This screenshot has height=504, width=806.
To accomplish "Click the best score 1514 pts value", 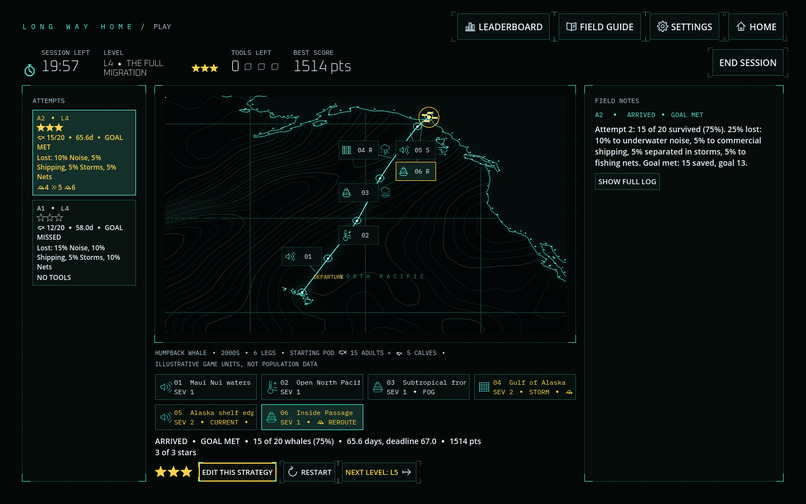I will [322, 66].
